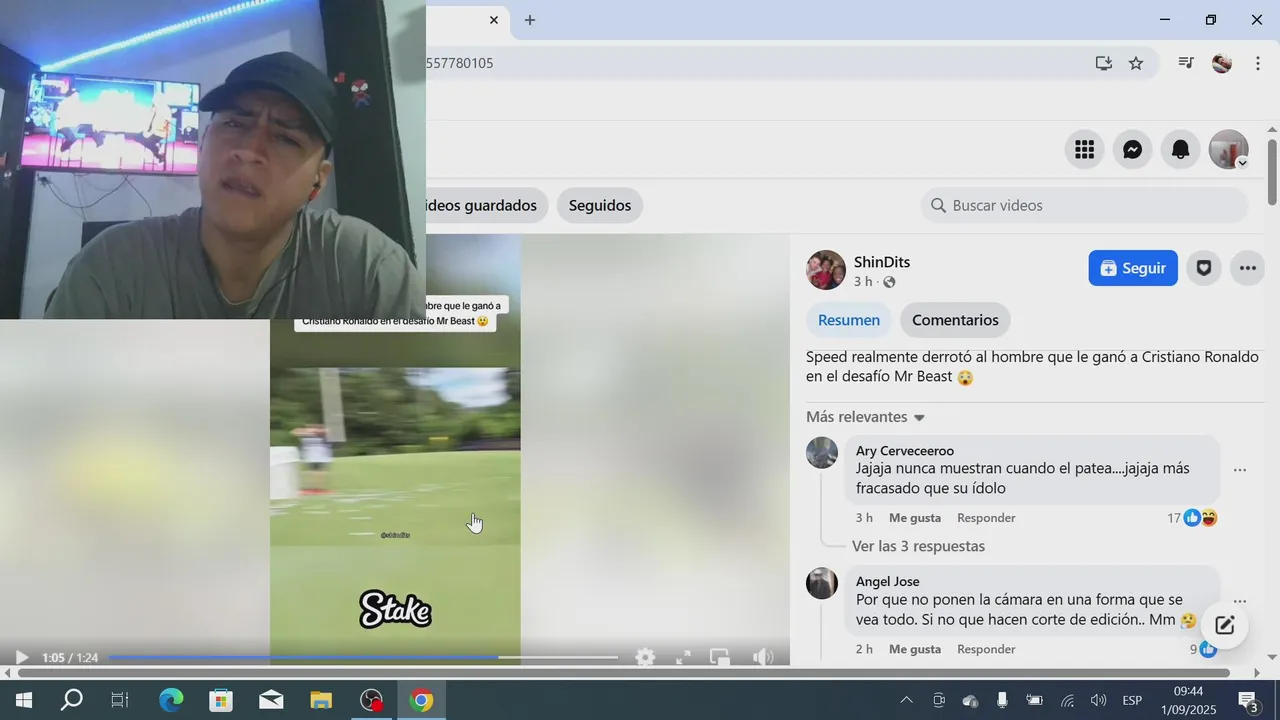Open the Chrome profile avatar
This screenshot has height=720, width=1280.
coord(1222,63)
